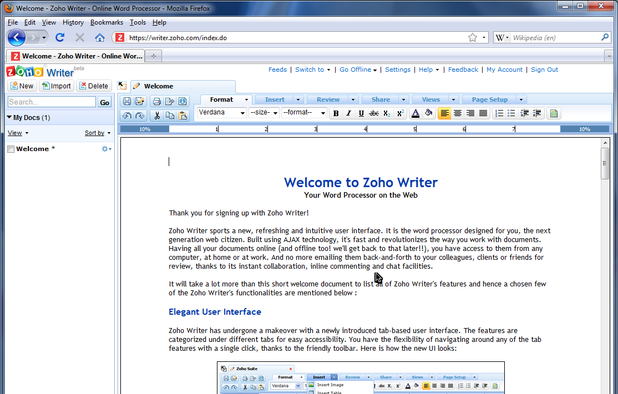This screenshot has width=618, height=394.
Task: Collapse the My Docs section
Action: (9, 117)
